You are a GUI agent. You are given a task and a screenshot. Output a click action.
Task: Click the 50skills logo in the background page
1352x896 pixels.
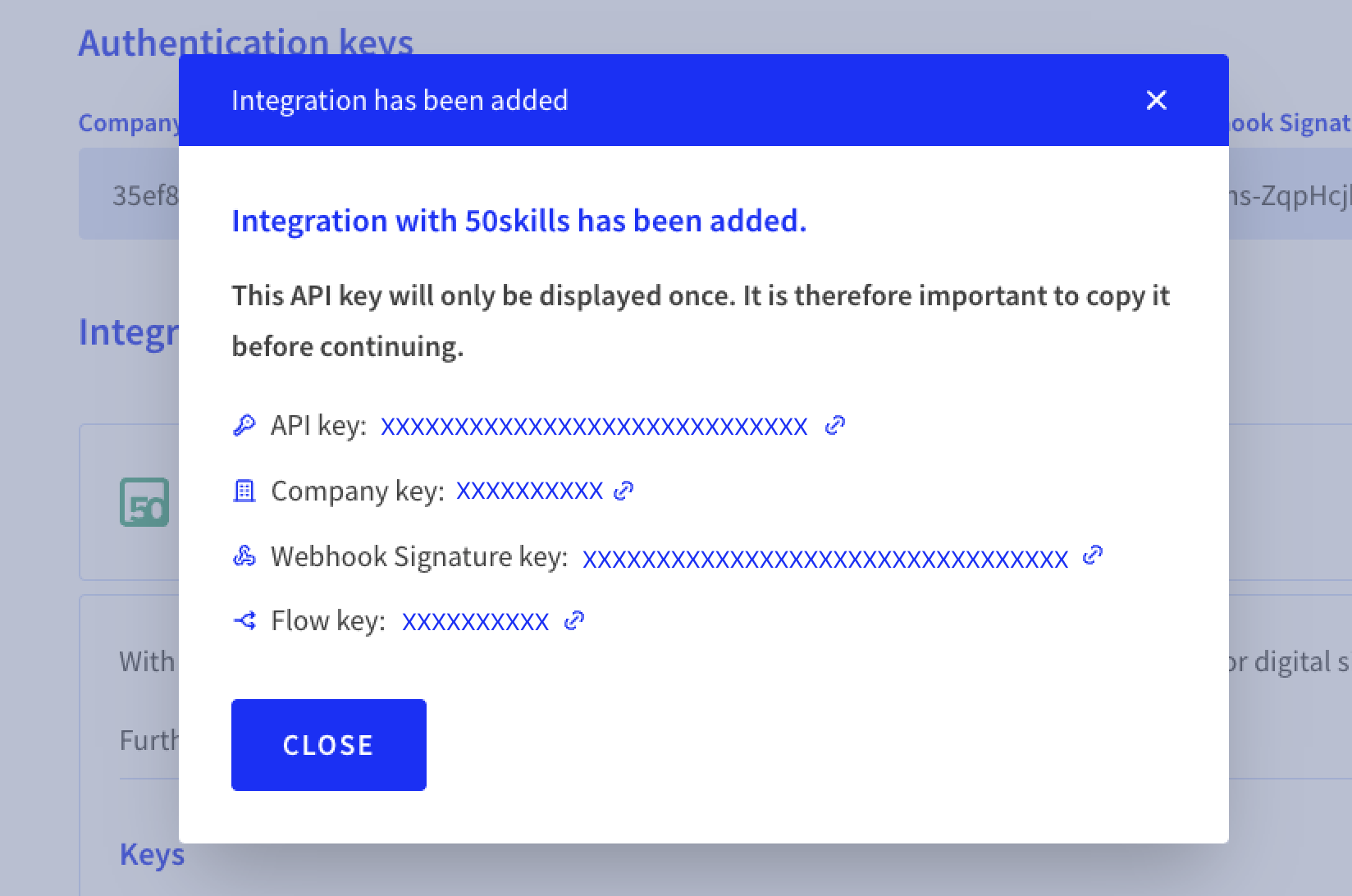point(144,502)
